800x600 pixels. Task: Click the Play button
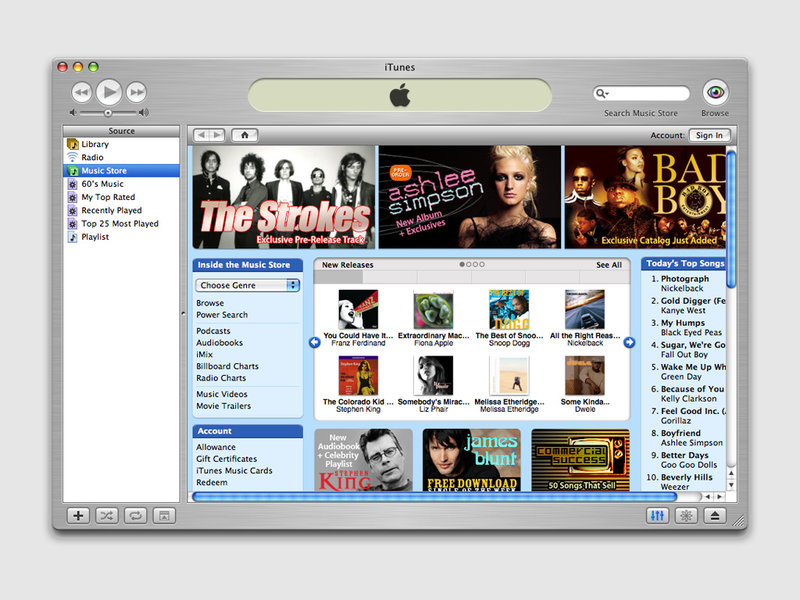pos(109,92)
